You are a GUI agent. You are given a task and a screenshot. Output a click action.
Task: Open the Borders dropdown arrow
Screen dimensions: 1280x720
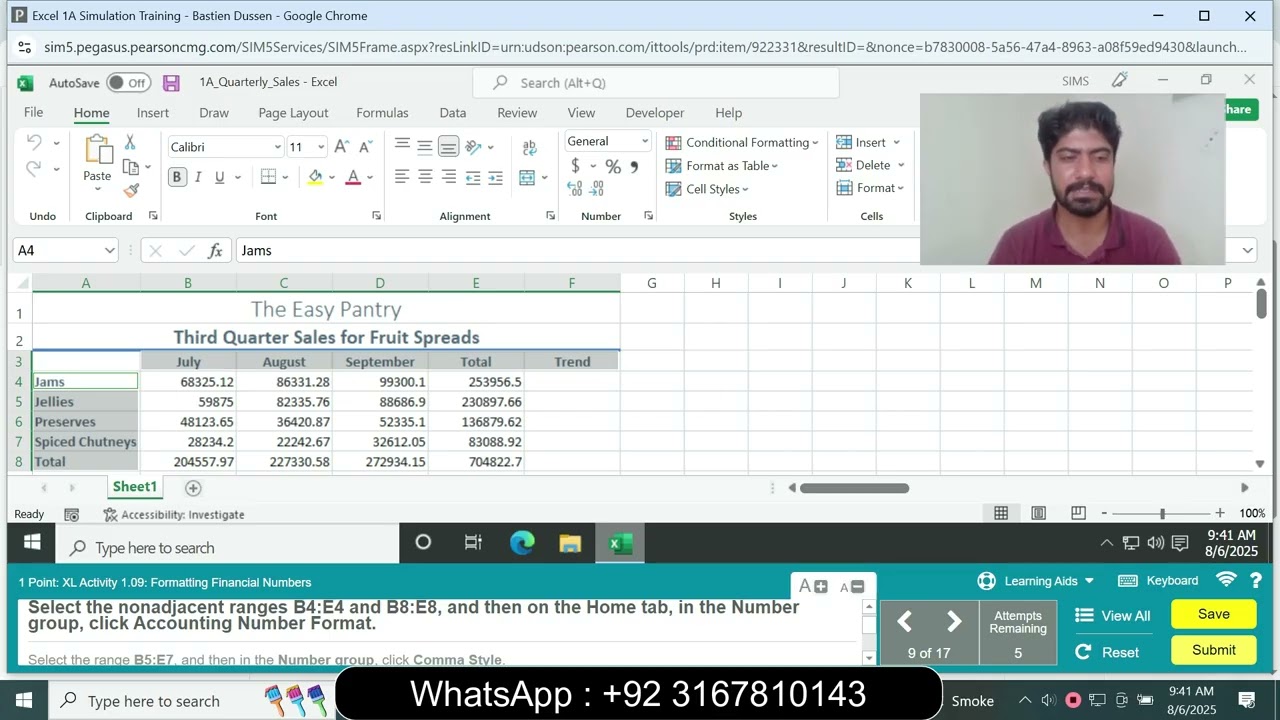pyautogui.click(x=285, y=178)
